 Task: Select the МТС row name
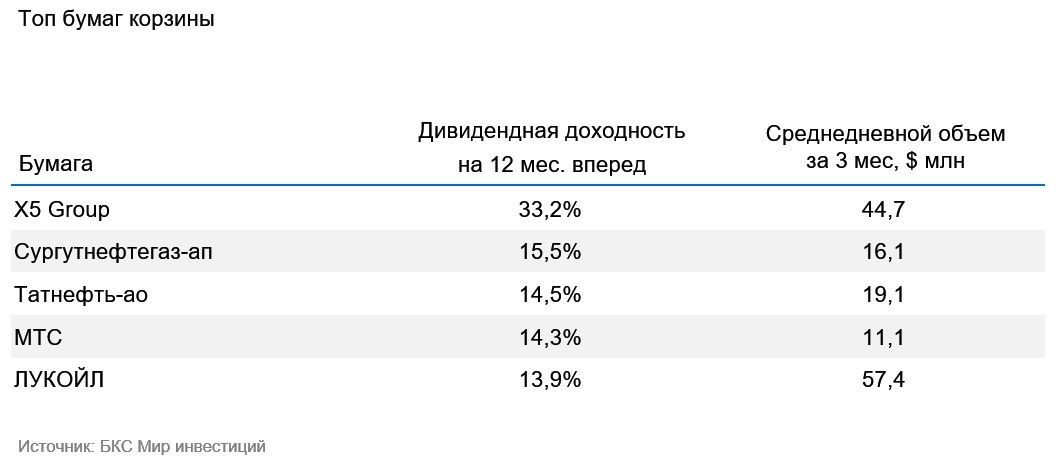click(x=39, y=338)
